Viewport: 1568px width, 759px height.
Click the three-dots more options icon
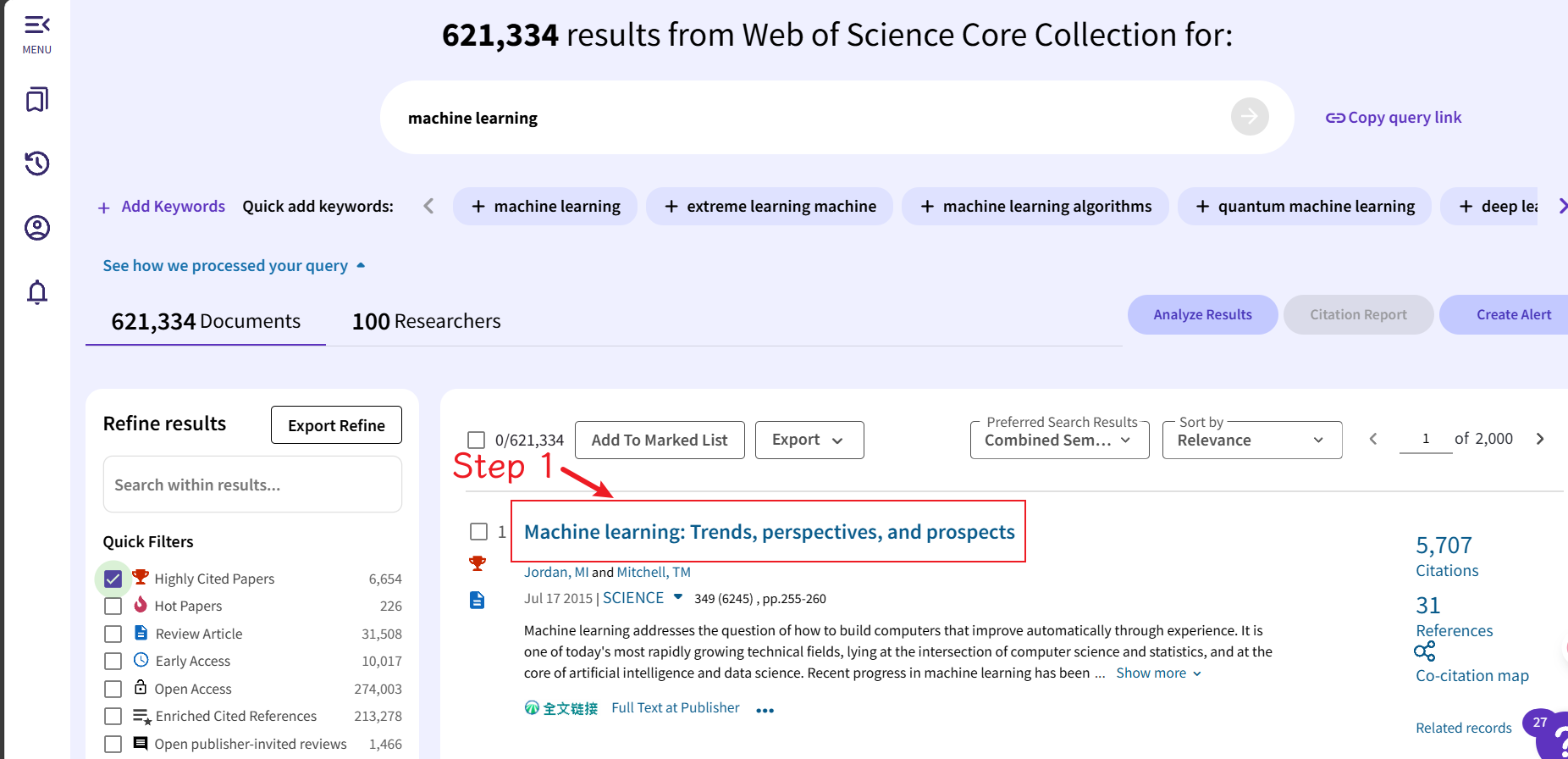765,711
